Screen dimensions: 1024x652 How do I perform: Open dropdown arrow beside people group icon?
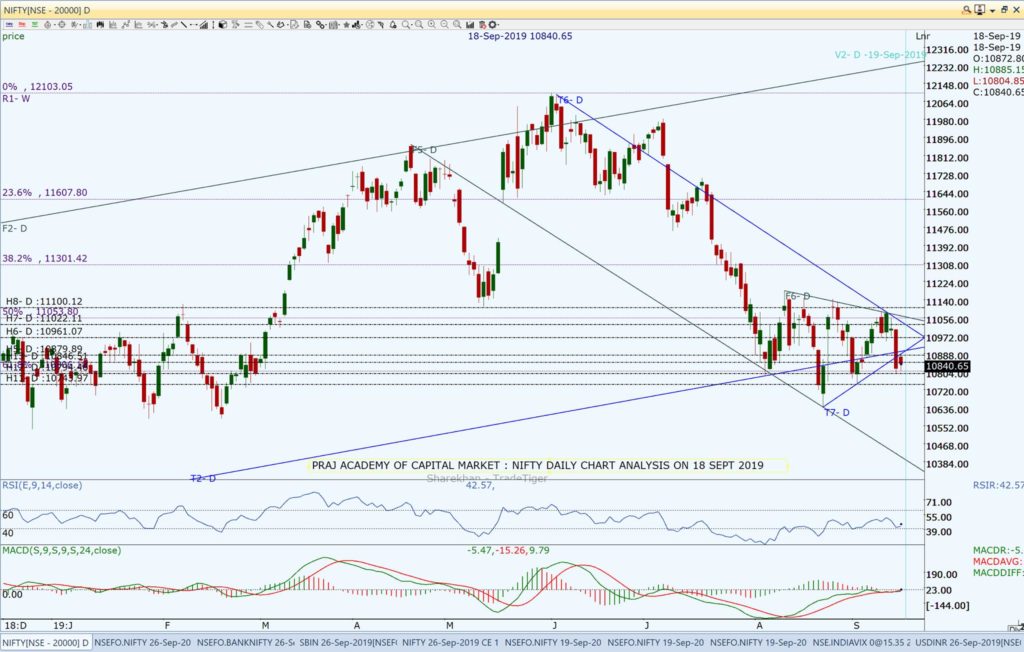tap(362, 25)
